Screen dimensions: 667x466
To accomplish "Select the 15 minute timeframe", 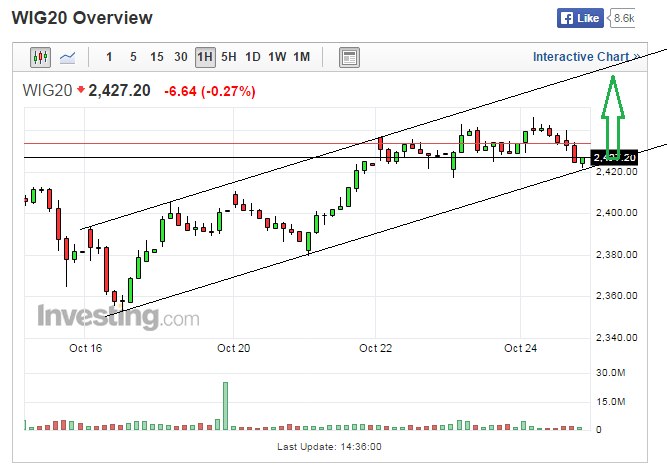I will pos(157,57).
